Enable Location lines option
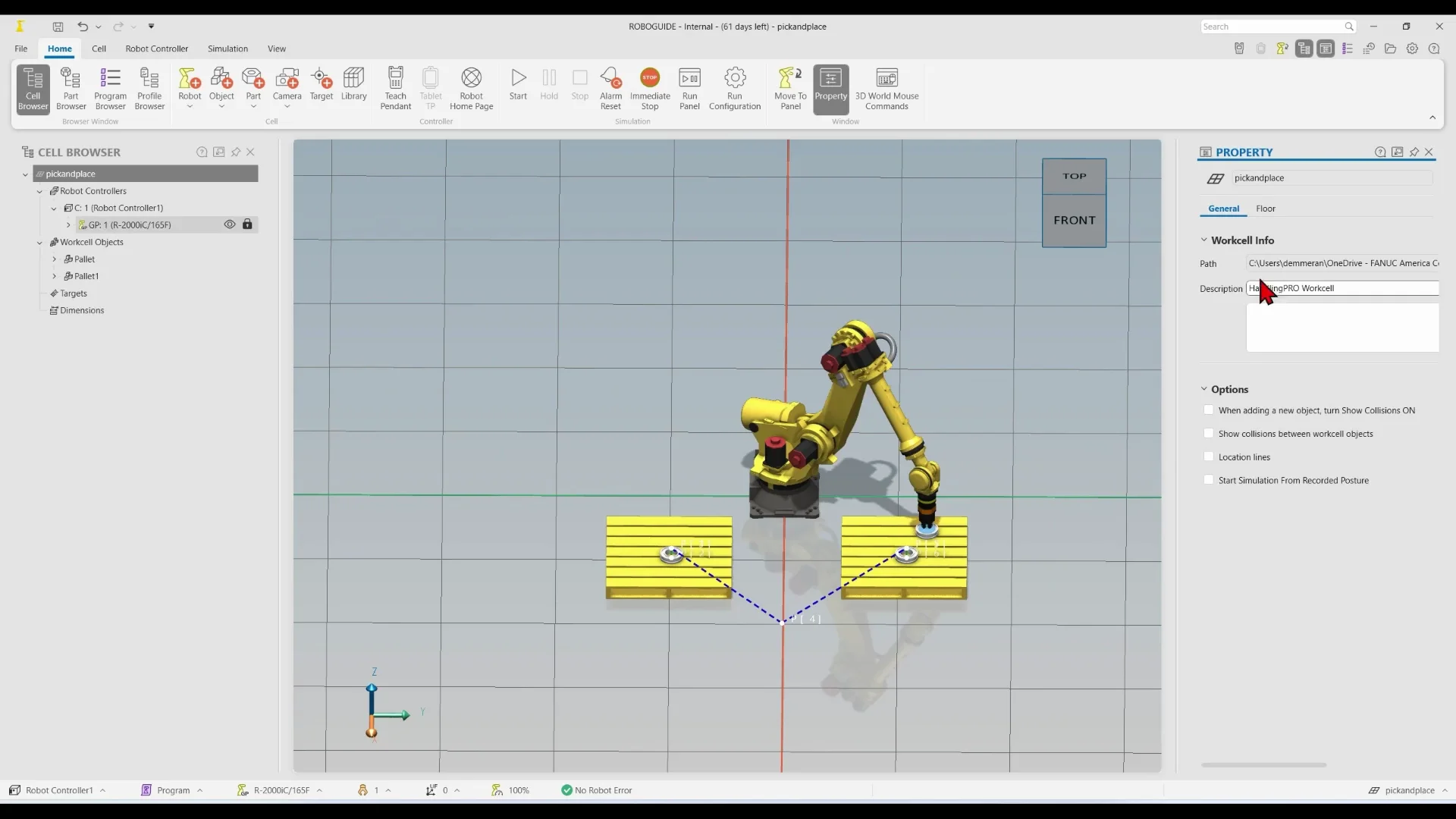1456x819 pixels. pos(1209,457)
